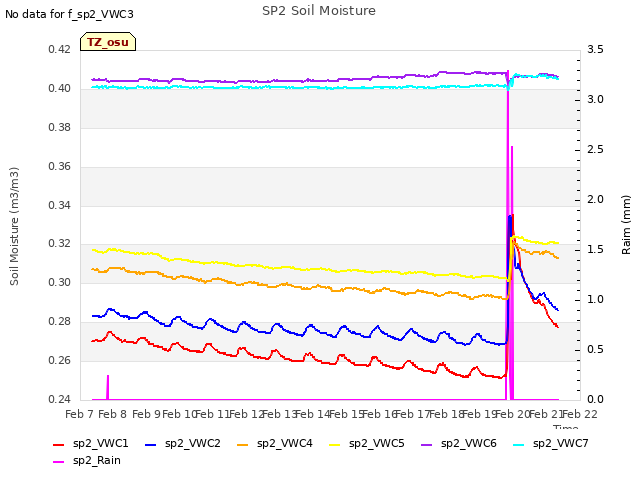
Task: Click the Feb 9 x-axis tick label
Action: click(146, 414)
